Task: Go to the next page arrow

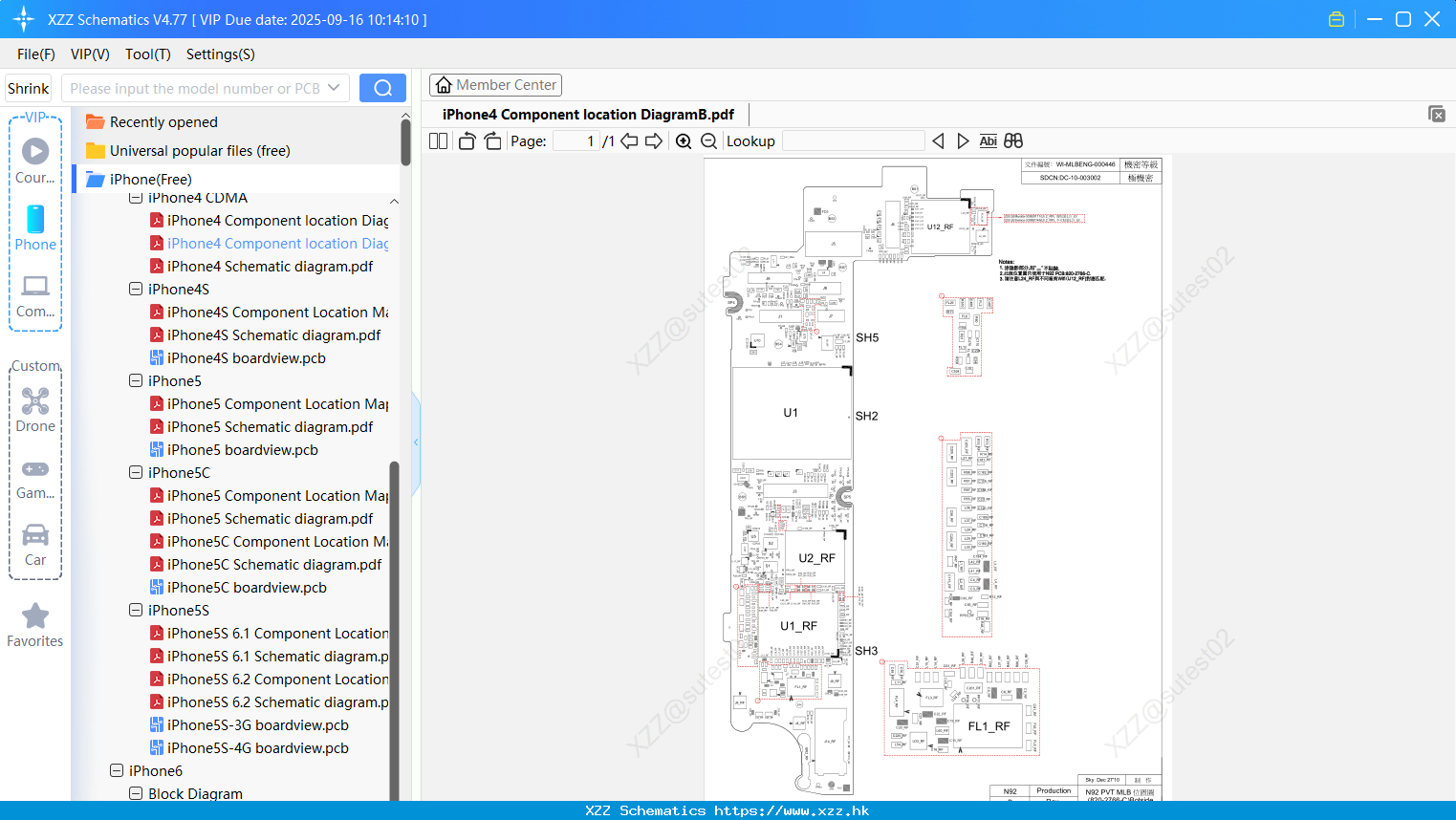Action: pos(654,141)
